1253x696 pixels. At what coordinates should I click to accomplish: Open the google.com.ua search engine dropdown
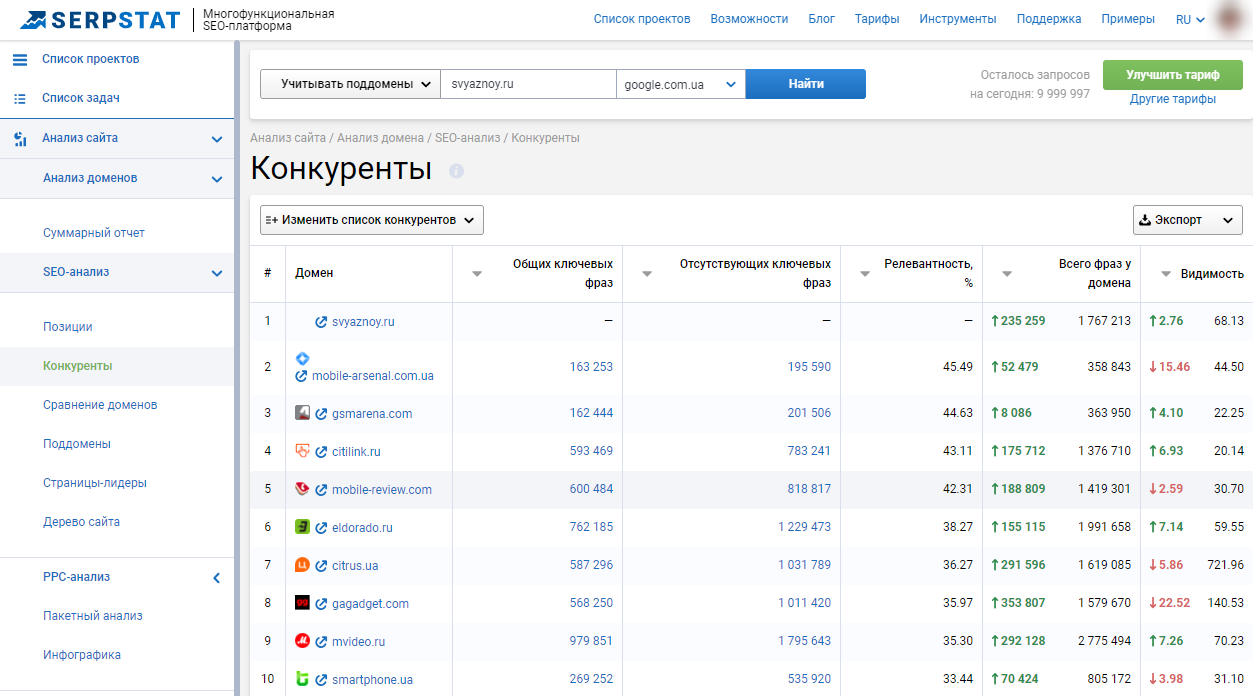[681, 84]
